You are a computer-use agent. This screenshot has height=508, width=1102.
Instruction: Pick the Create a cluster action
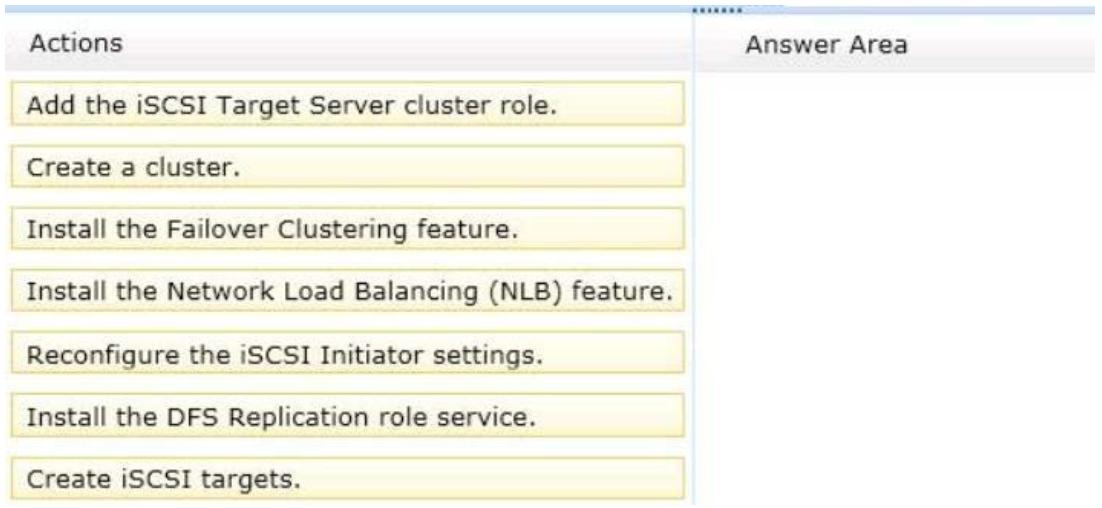(347, 167)
